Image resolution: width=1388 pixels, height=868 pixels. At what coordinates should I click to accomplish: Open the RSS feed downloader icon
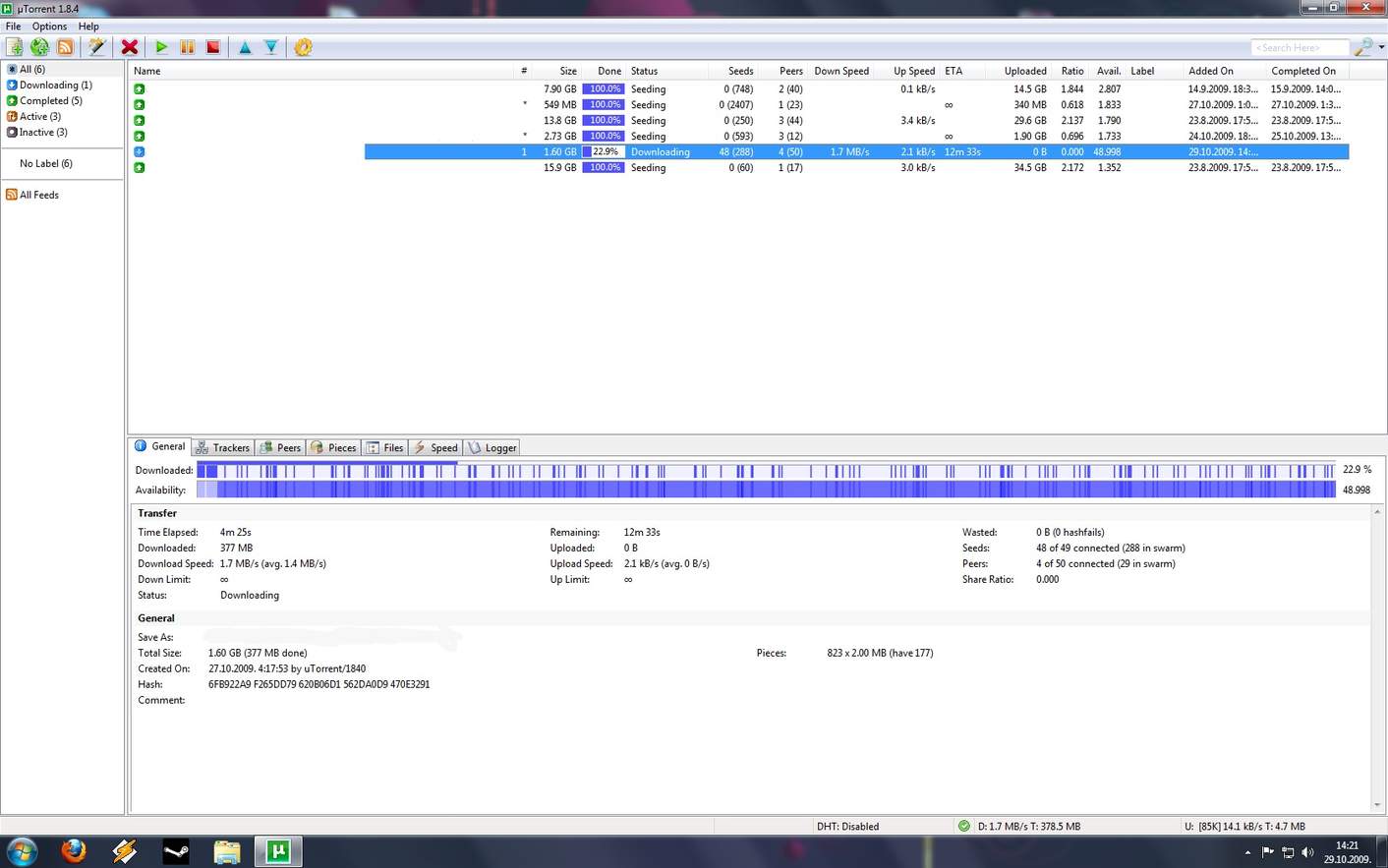tap(65, 47)
